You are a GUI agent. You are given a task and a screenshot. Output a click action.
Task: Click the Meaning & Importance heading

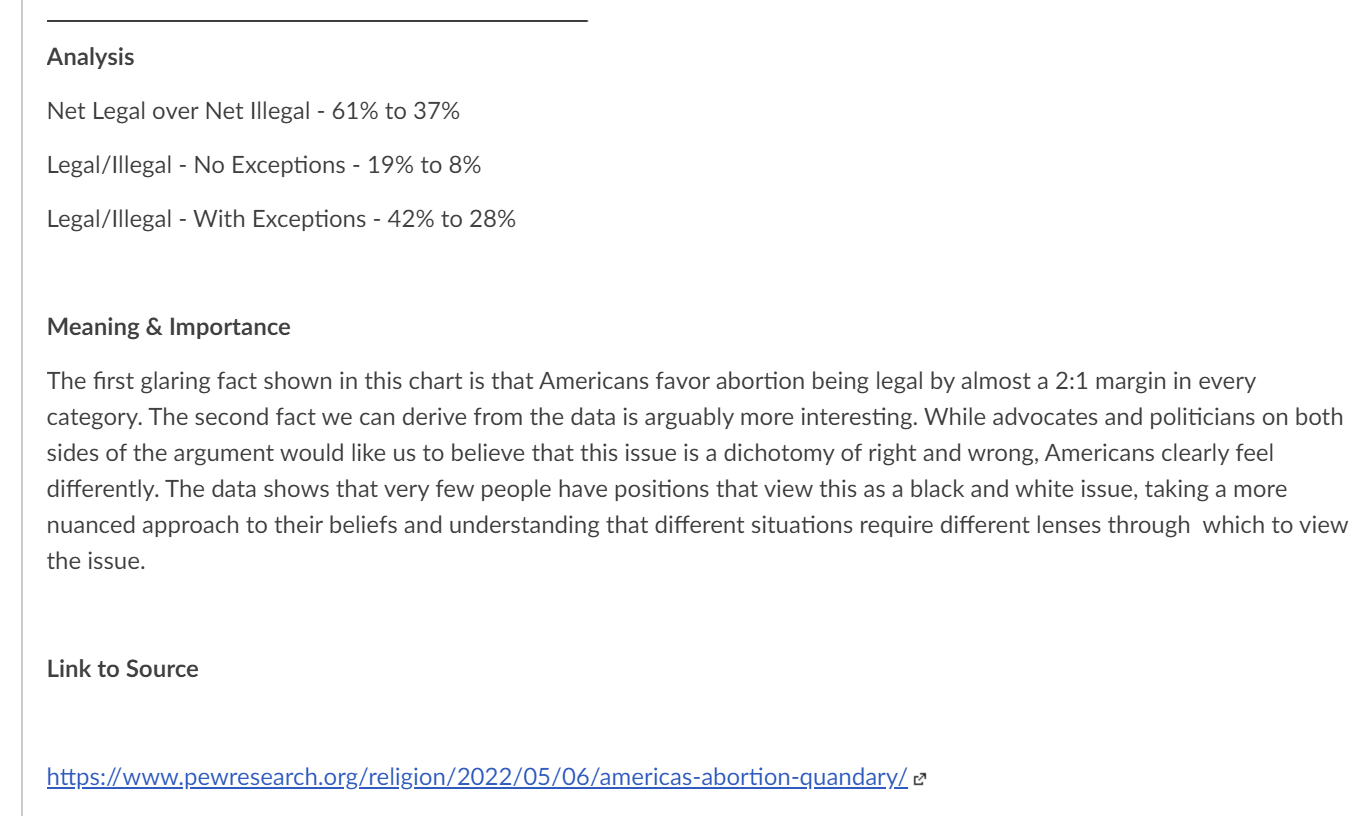click(x=168, y=327)
